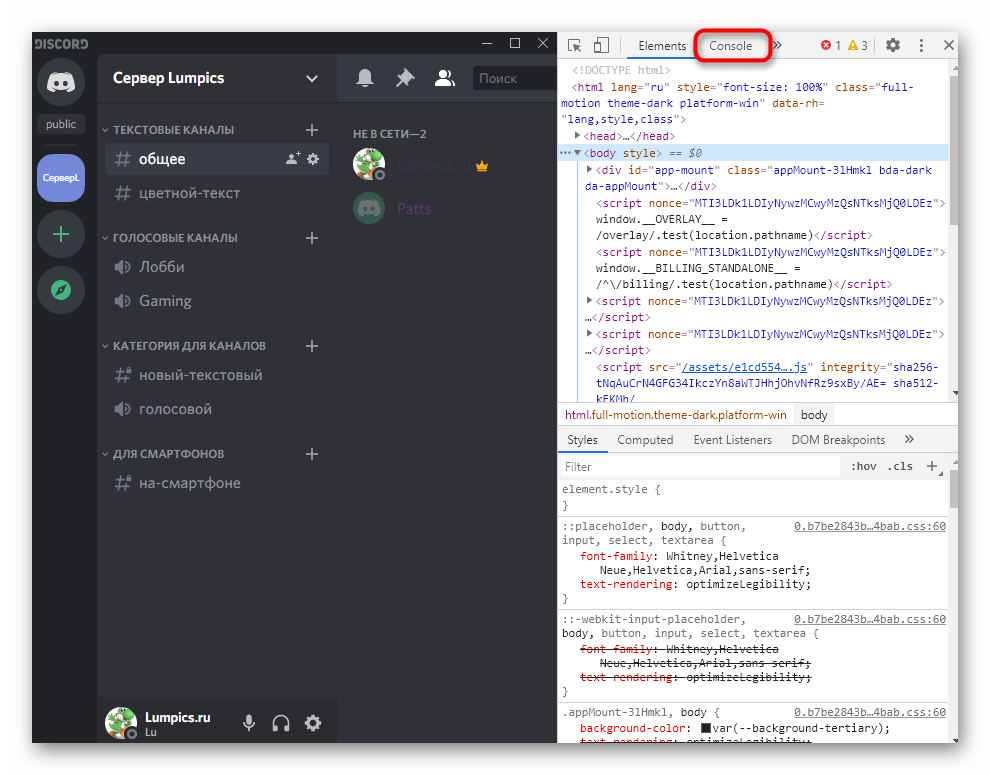Switch to Styles tab
Viewport: 990px width, 775px height.
pyautogui.click(x=582, y=440)
